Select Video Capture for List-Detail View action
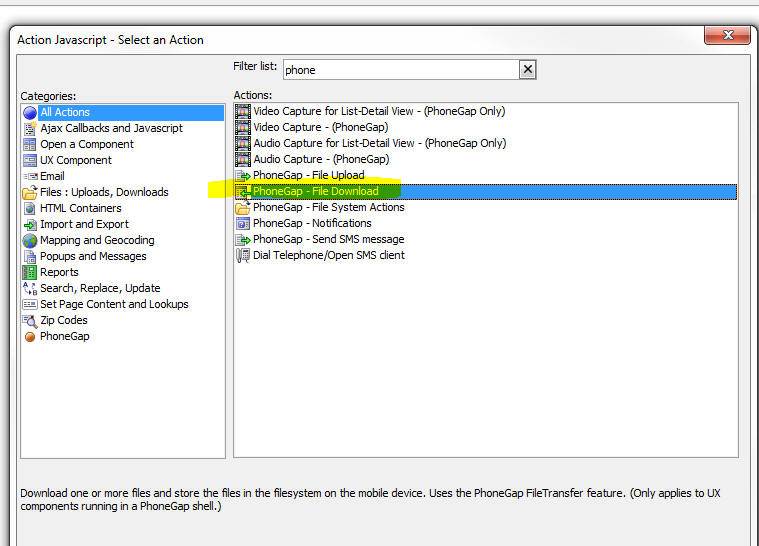Screen dimensions: 759x546 (379, 111)
